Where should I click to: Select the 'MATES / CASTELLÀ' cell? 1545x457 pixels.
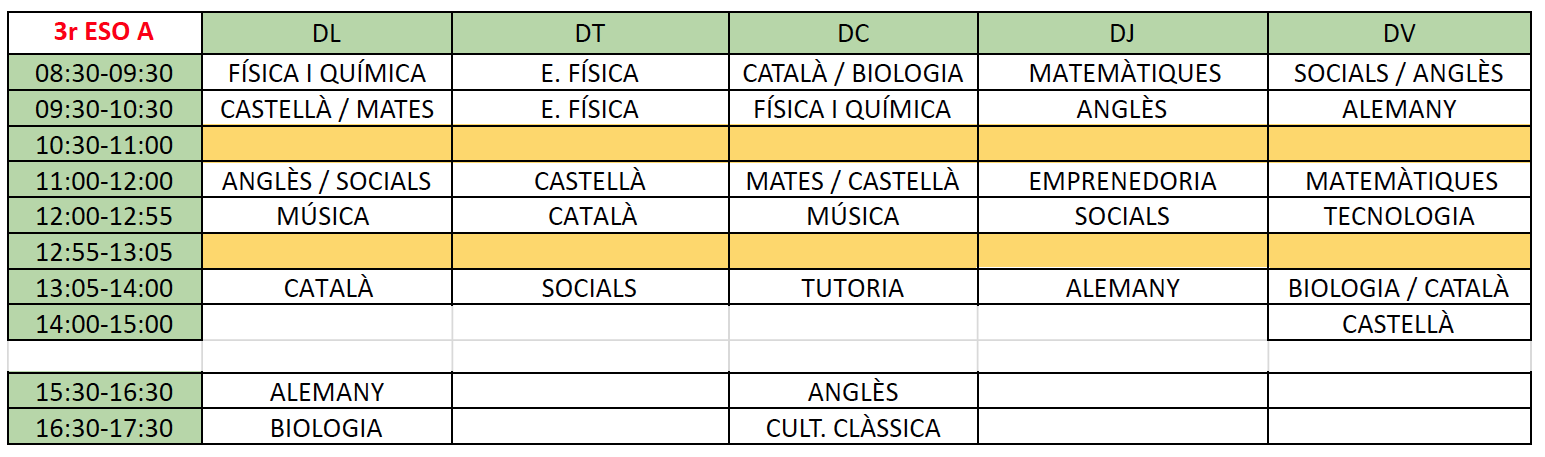[x=853, y=181]
